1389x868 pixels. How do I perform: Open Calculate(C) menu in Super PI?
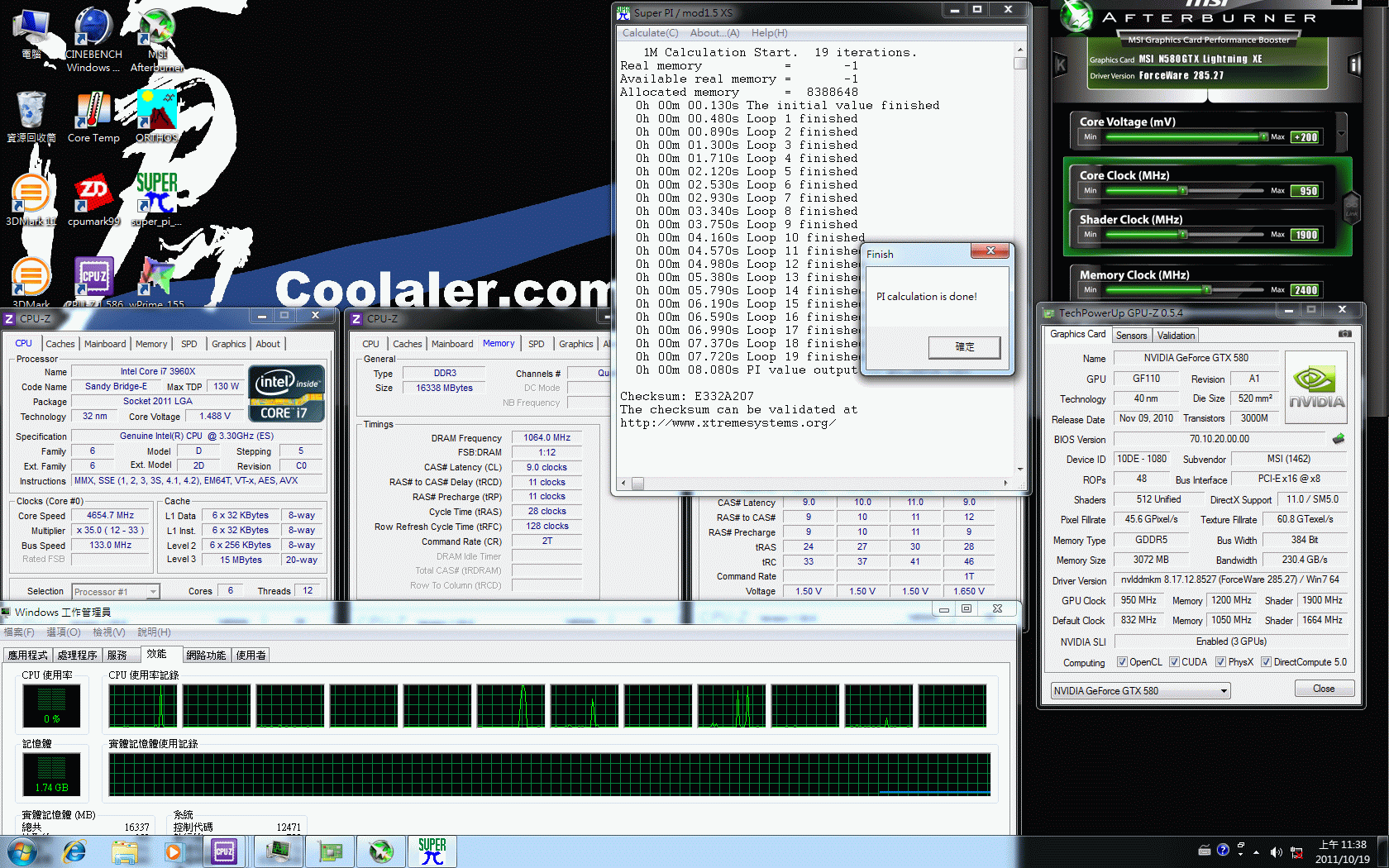point(650,33)
